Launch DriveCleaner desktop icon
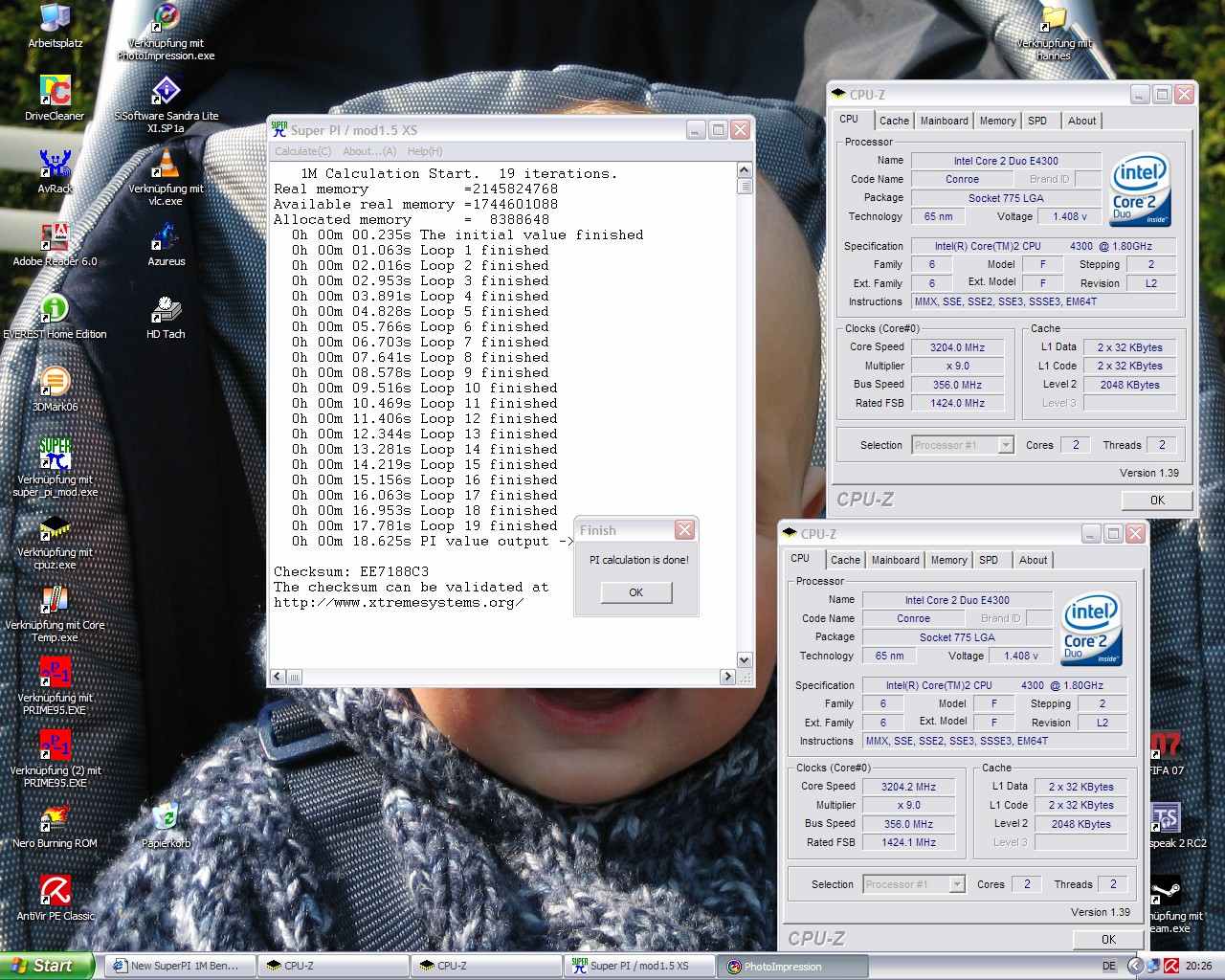 point(55,99)
